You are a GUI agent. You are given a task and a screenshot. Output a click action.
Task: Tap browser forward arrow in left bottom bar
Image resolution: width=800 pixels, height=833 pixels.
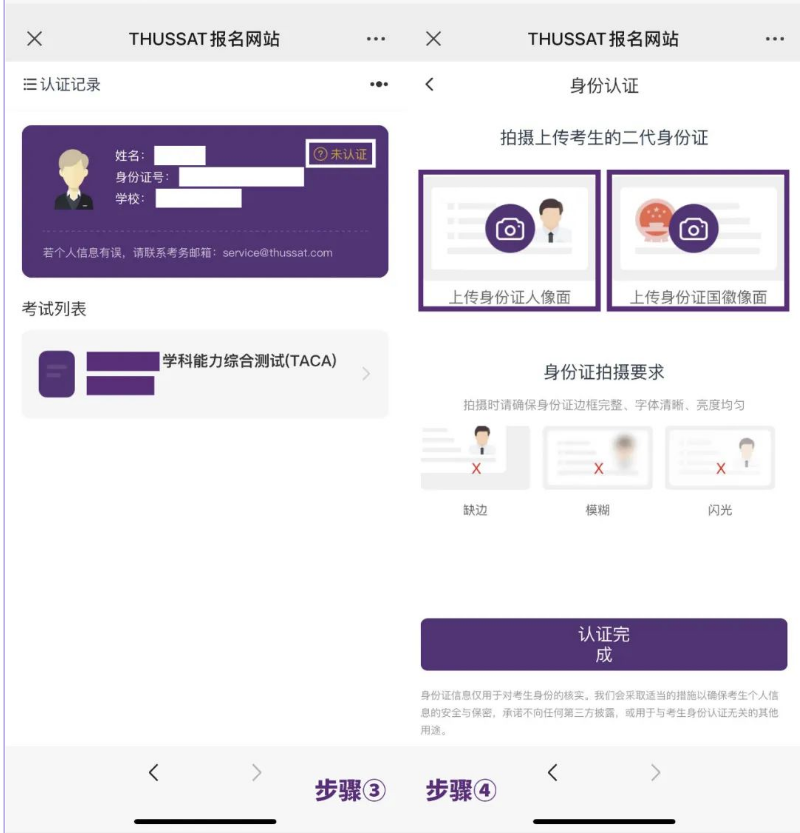257,772
